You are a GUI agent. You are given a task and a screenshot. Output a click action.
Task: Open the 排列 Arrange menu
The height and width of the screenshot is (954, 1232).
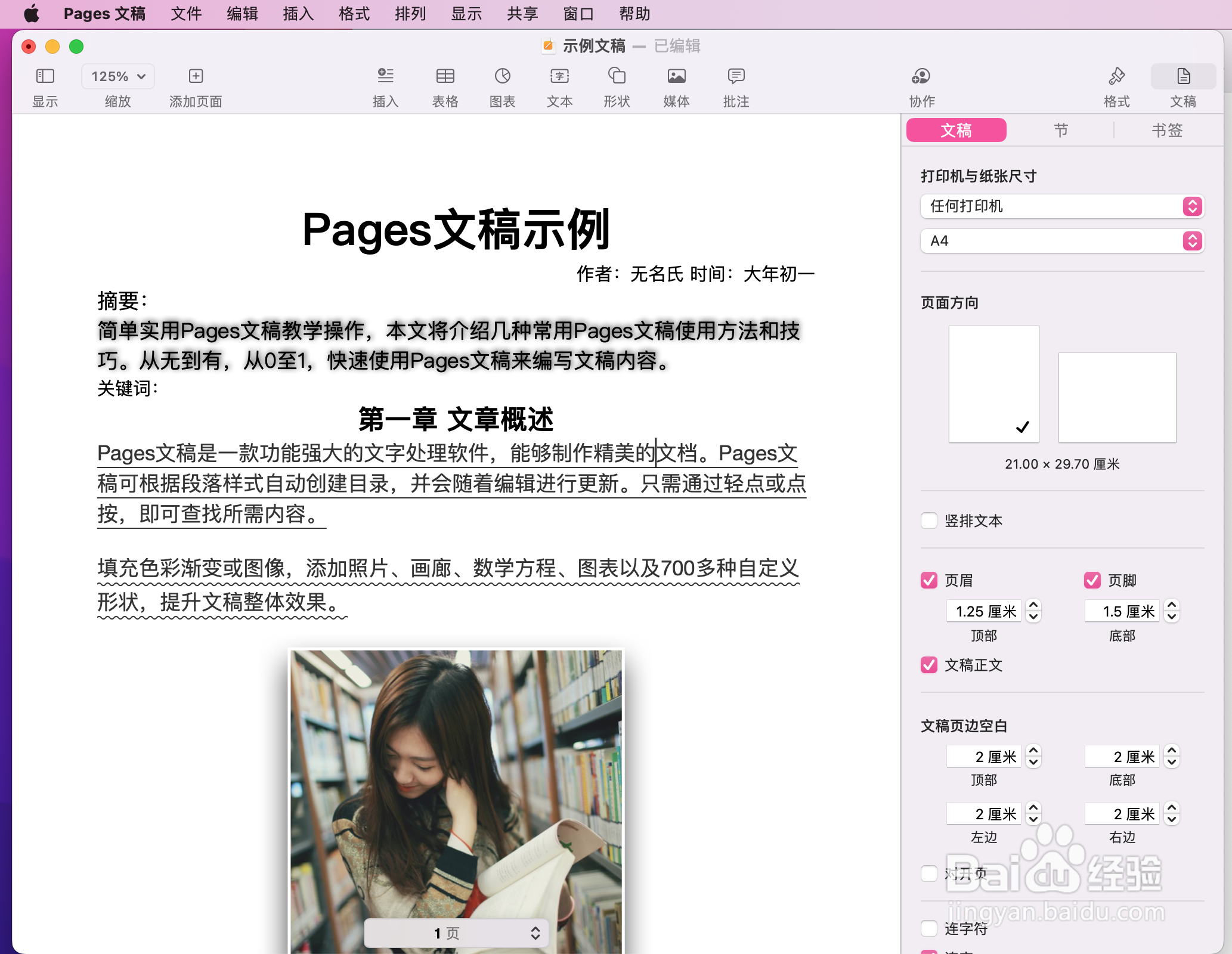coord(410,14)
